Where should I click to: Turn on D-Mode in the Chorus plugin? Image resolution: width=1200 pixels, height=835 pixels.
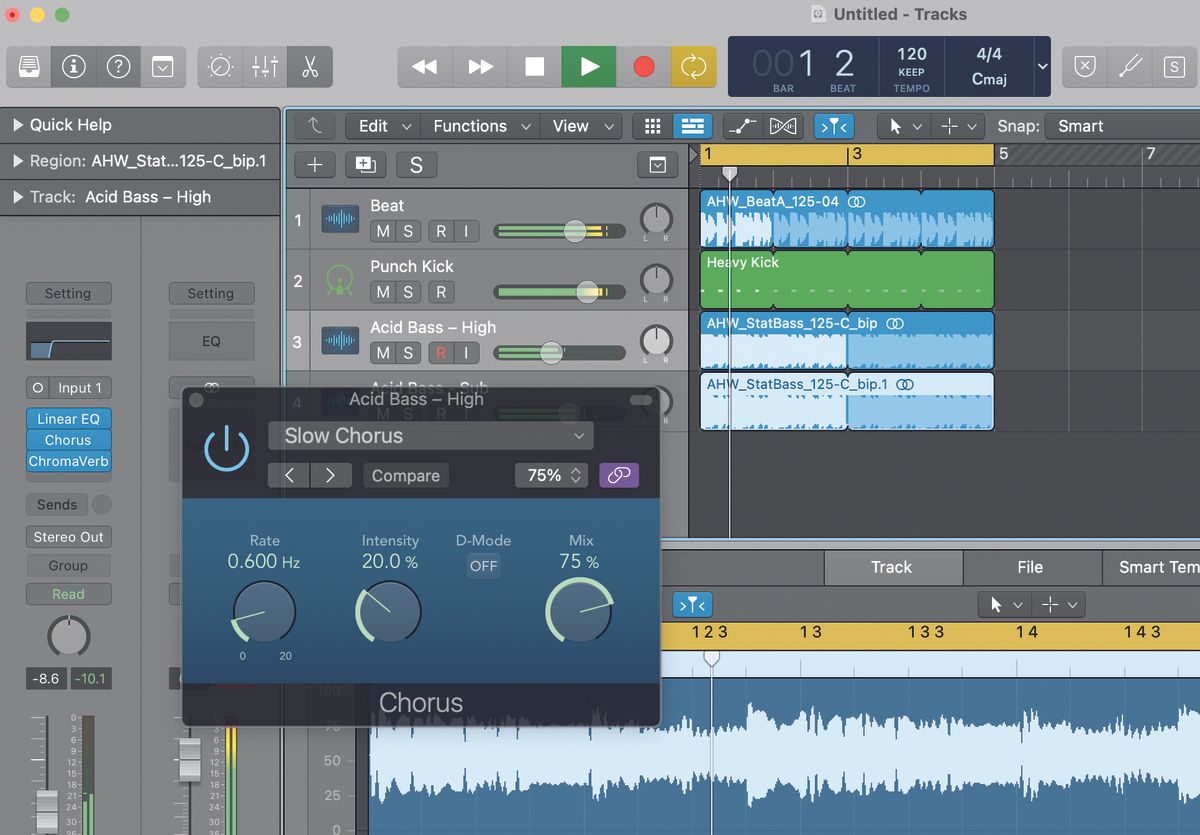tap(483, 566)
